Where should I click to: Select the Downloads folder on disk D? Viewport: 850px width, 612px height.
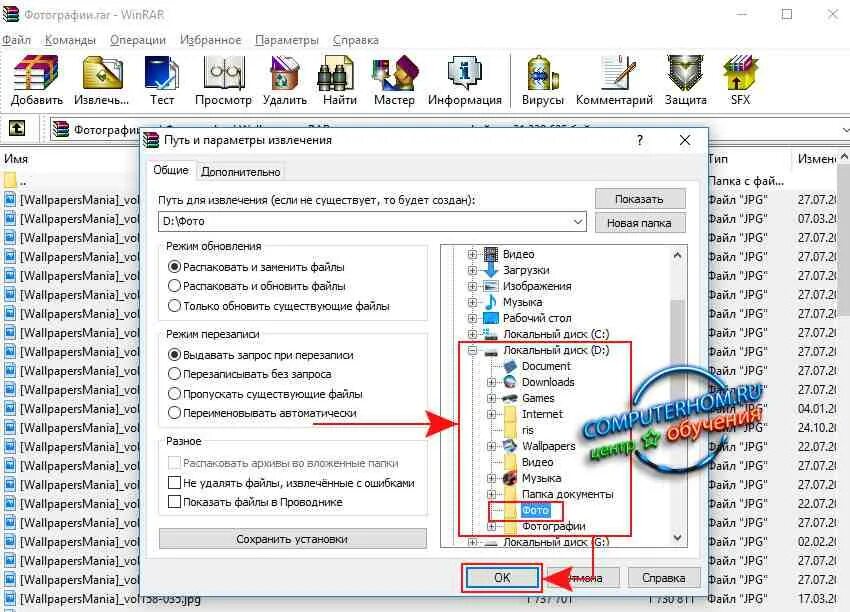click(x=548, y=382)
